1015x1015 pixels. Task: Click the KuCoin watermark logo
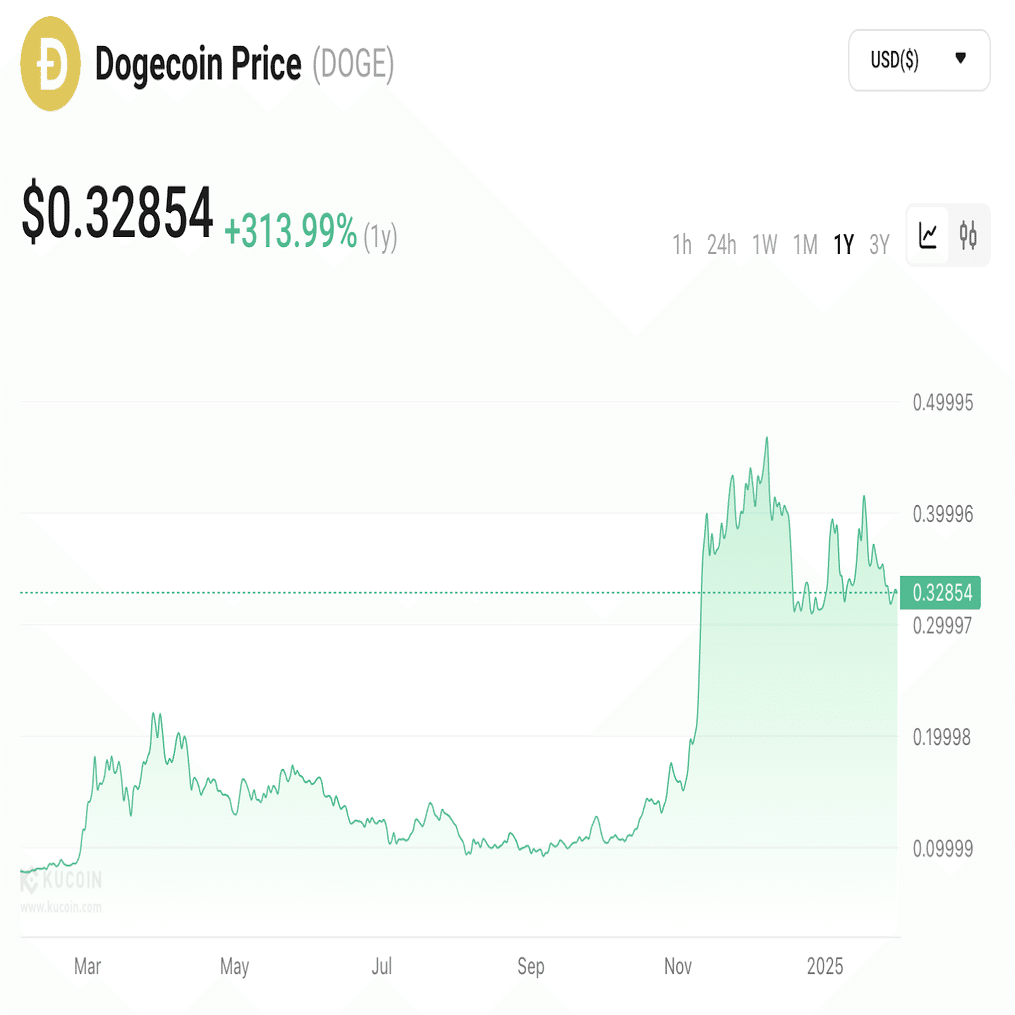coord(60,881)
